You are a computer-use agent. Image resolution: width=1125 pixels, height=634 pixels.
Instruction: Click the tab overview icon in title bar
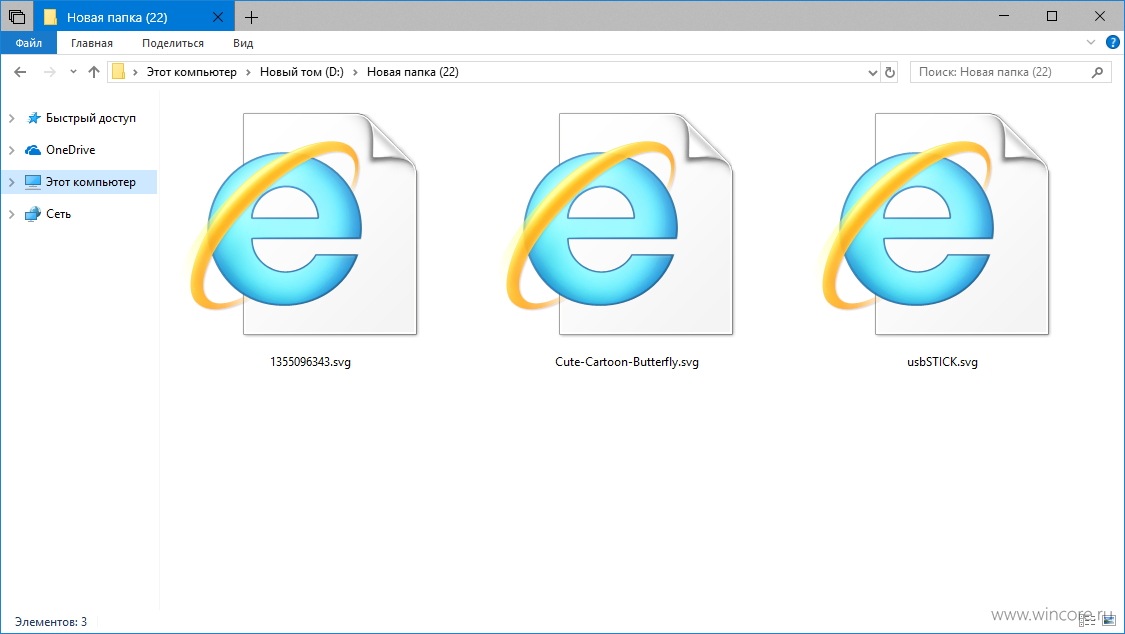tap(17, 16)
